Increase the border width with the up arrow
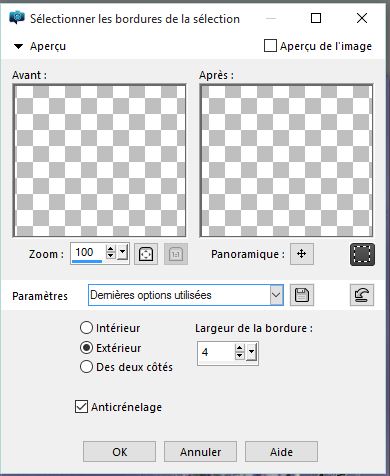 [239, 348]
